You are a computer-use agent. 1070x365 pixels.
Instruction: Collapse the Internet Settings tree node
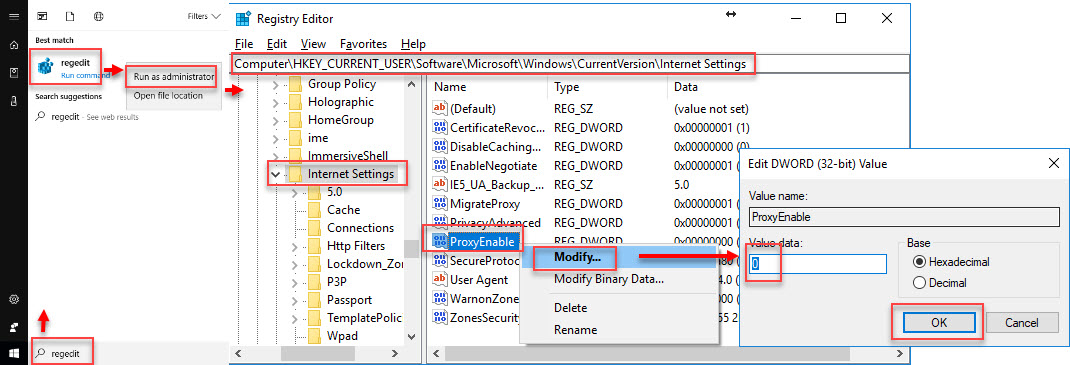click(x=275, y=175)
